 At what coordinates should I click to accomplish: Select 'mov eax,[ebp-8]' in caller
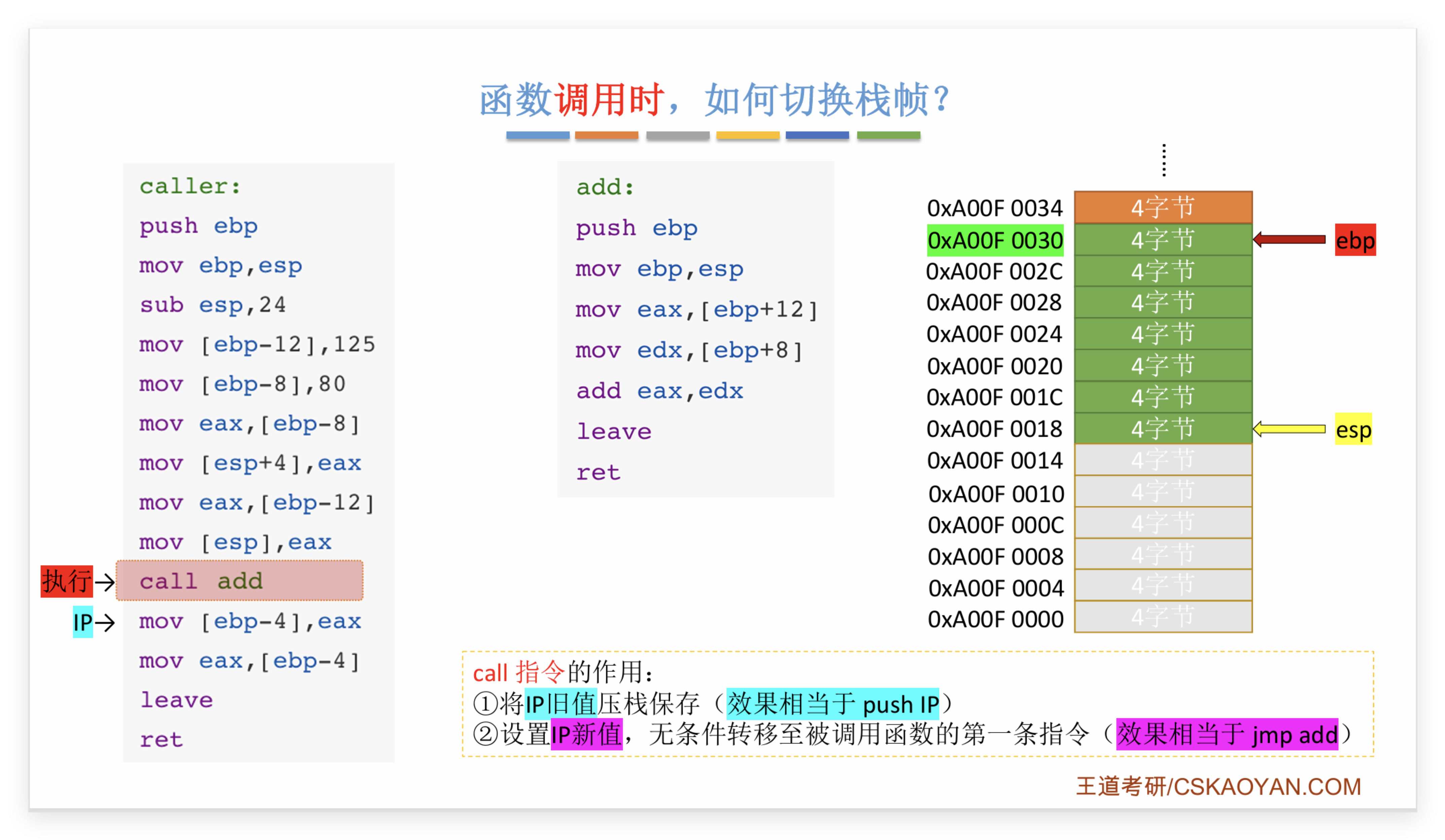pos(249,424)
